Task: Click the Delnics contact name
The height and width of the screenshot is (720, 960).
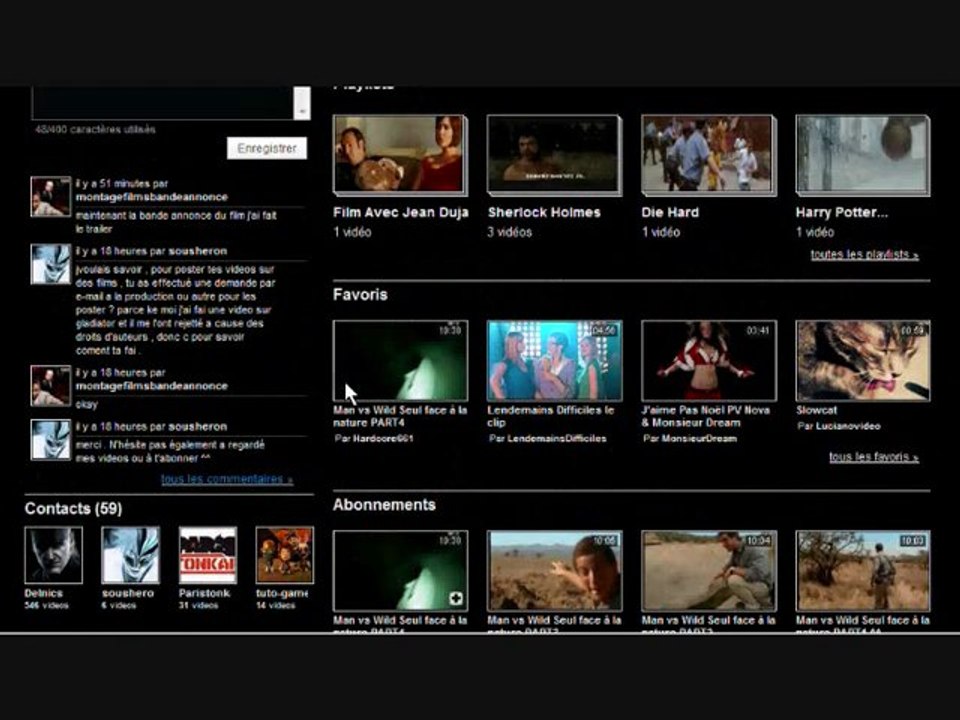Action: pyautogui.click(x=43, y=593)
